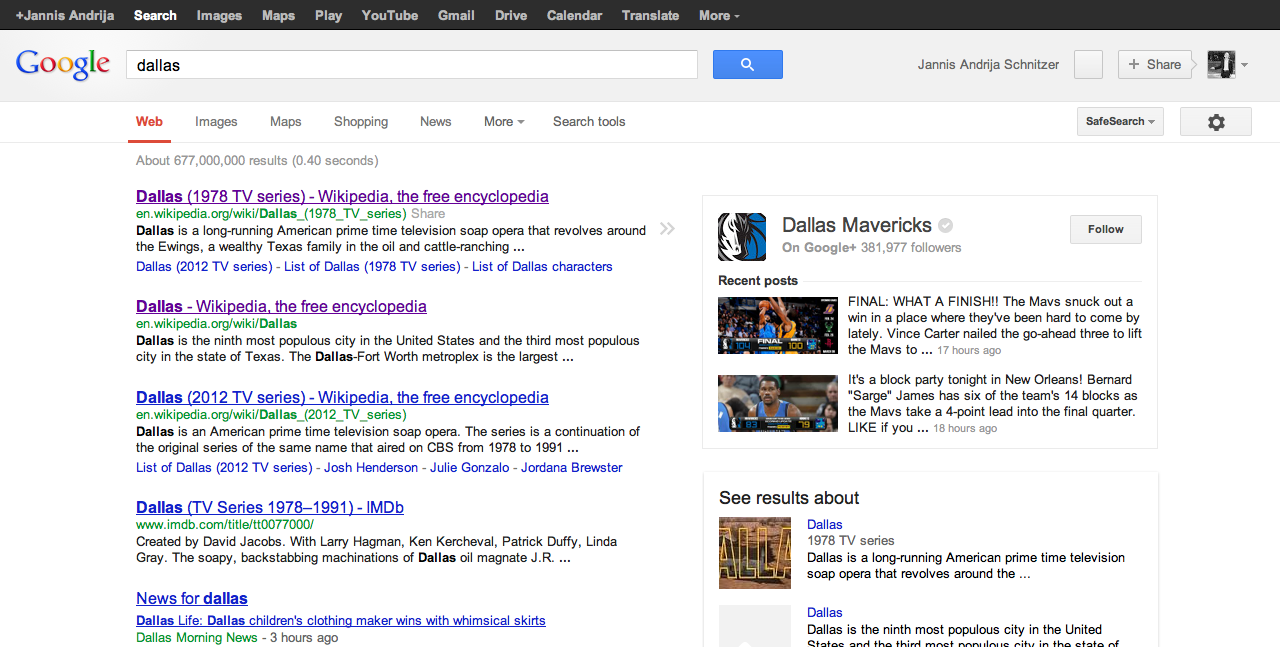Open settings gear options

tap(1215, 122)
